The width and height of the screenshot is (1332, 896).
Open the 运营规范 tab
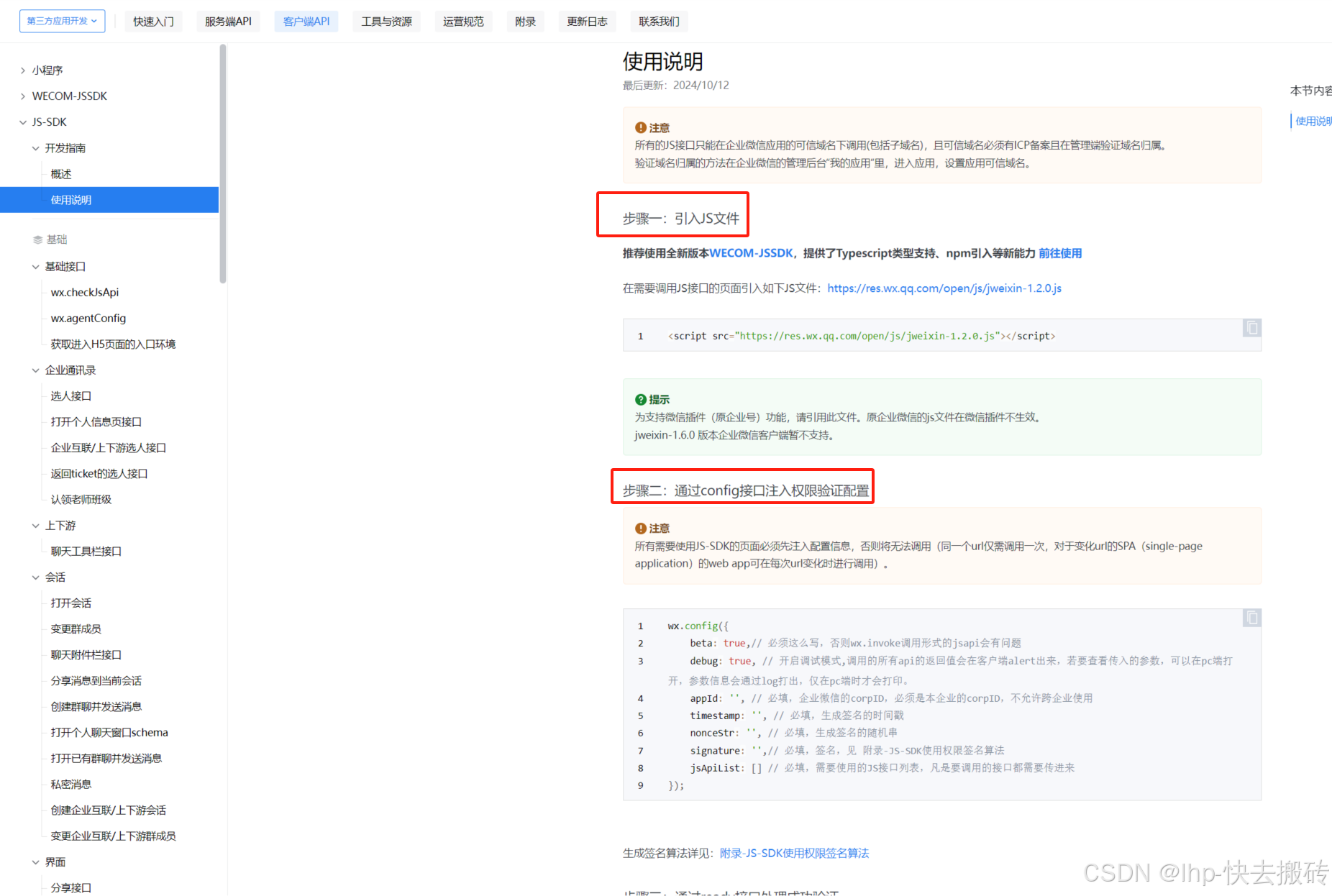(463, 22)
